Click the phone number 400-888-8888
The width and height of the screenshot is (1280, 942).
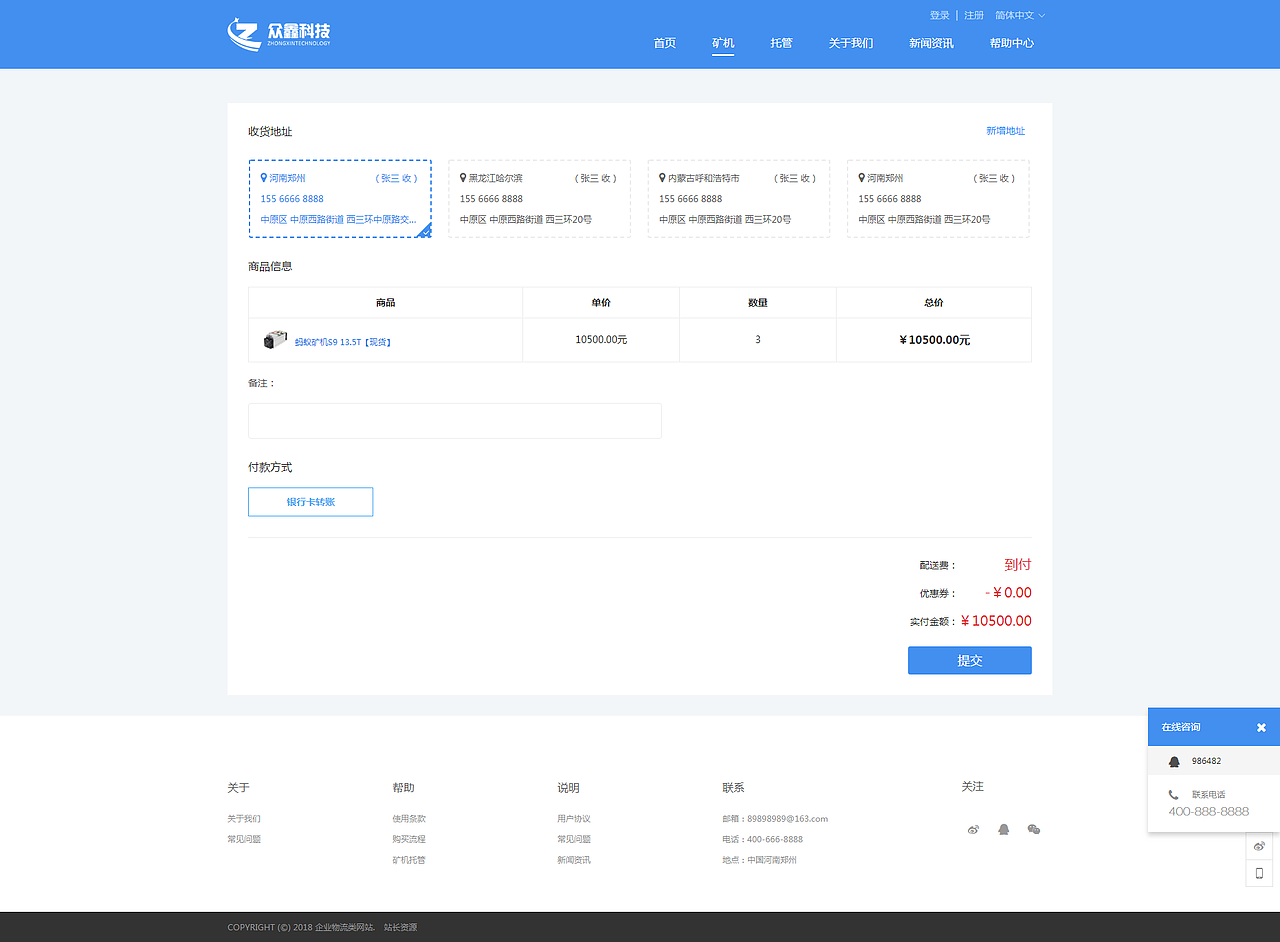click(x=1209, y=811)
